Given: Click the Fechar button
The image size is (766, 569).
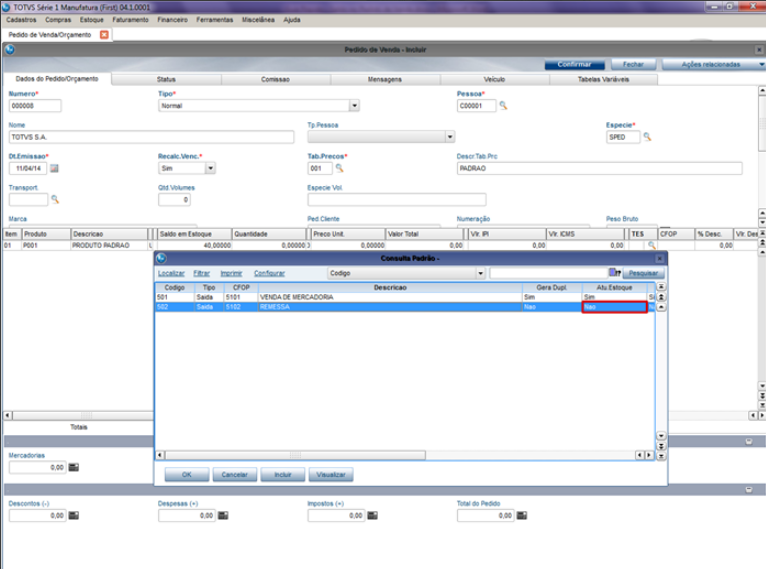Looking at the screenshot, I should click(x=633, y=64).
